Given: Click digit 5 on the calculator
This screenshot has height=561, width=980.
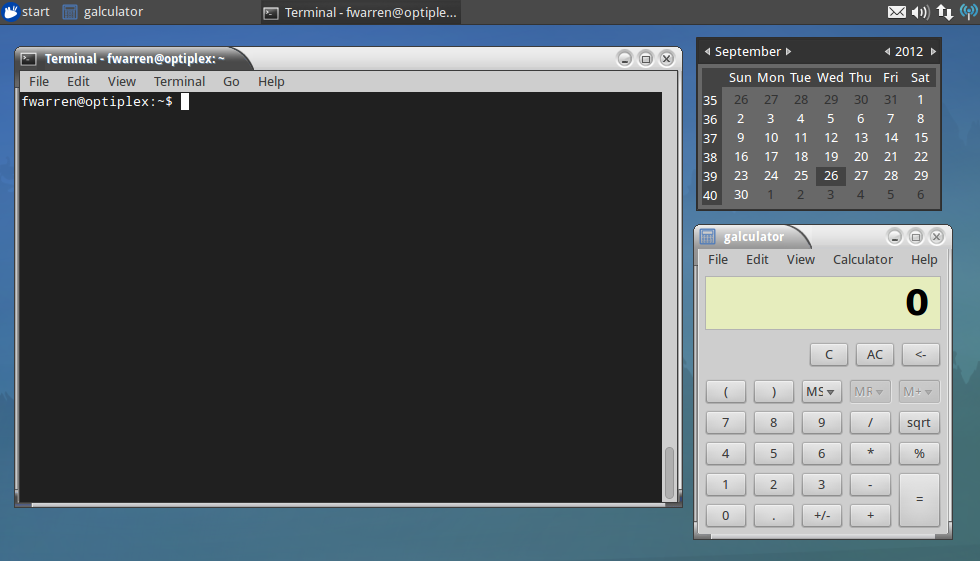Looking at the screenshot, I should [x=774, y=454].
